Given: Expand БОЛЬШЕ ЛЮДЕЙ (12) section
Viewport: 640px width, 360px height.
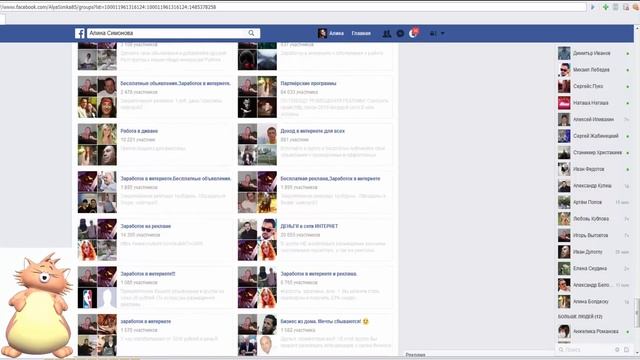Looking at the screenshot, I should point(580,317).
